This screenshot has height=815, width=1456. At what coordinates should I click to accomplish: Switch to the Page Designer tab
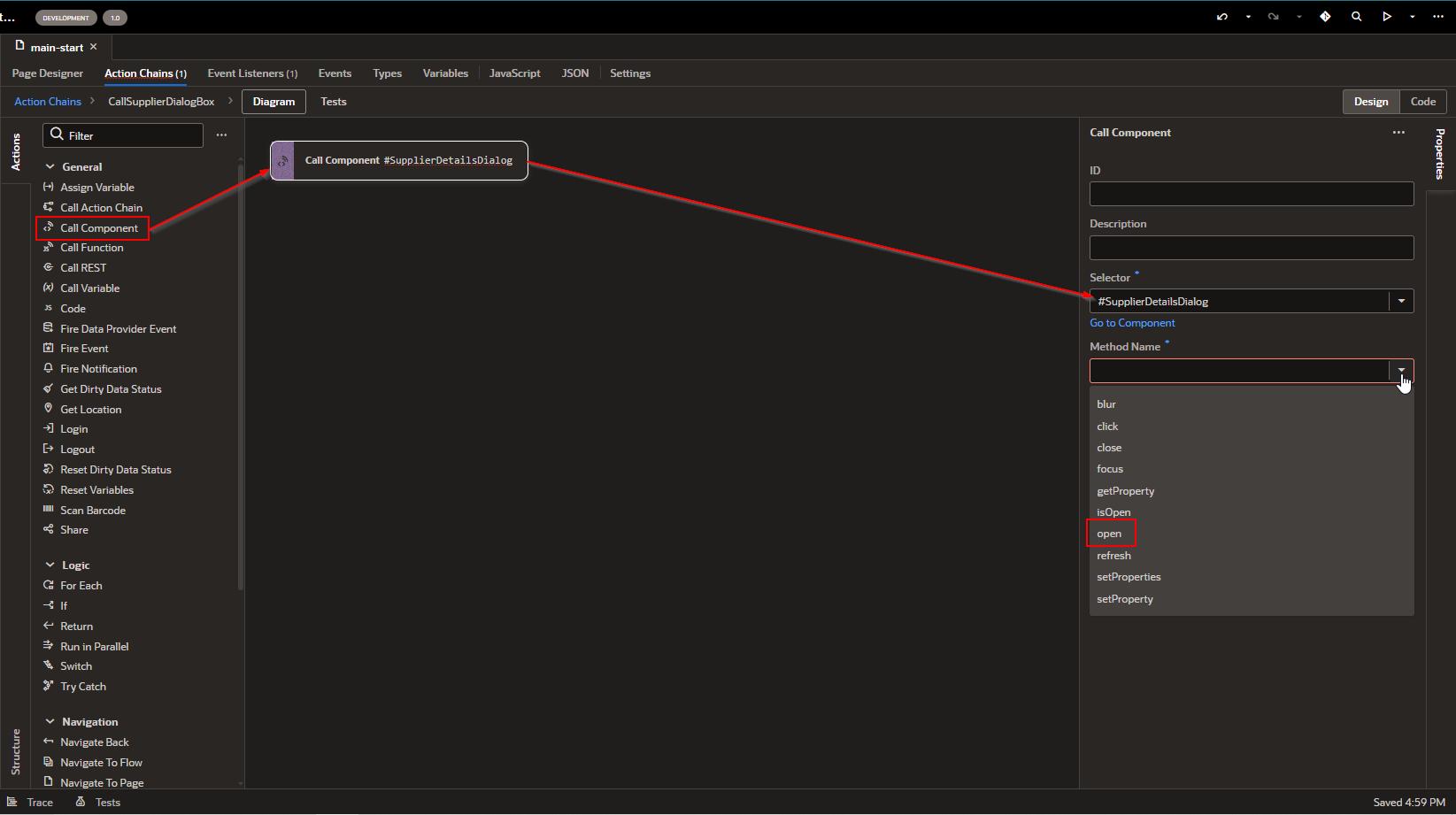click(x=48, y=73)
